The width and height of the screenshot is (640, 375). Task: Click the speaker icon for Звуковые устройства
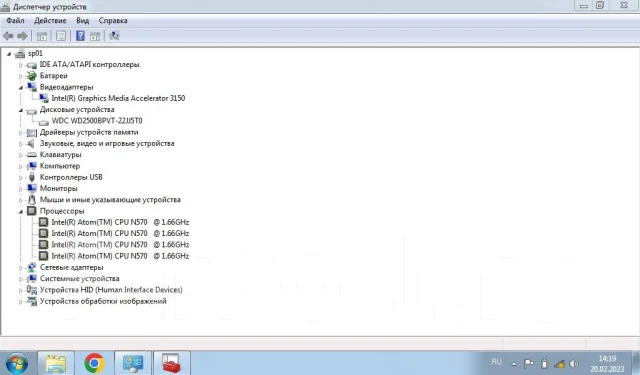point(31,144)
